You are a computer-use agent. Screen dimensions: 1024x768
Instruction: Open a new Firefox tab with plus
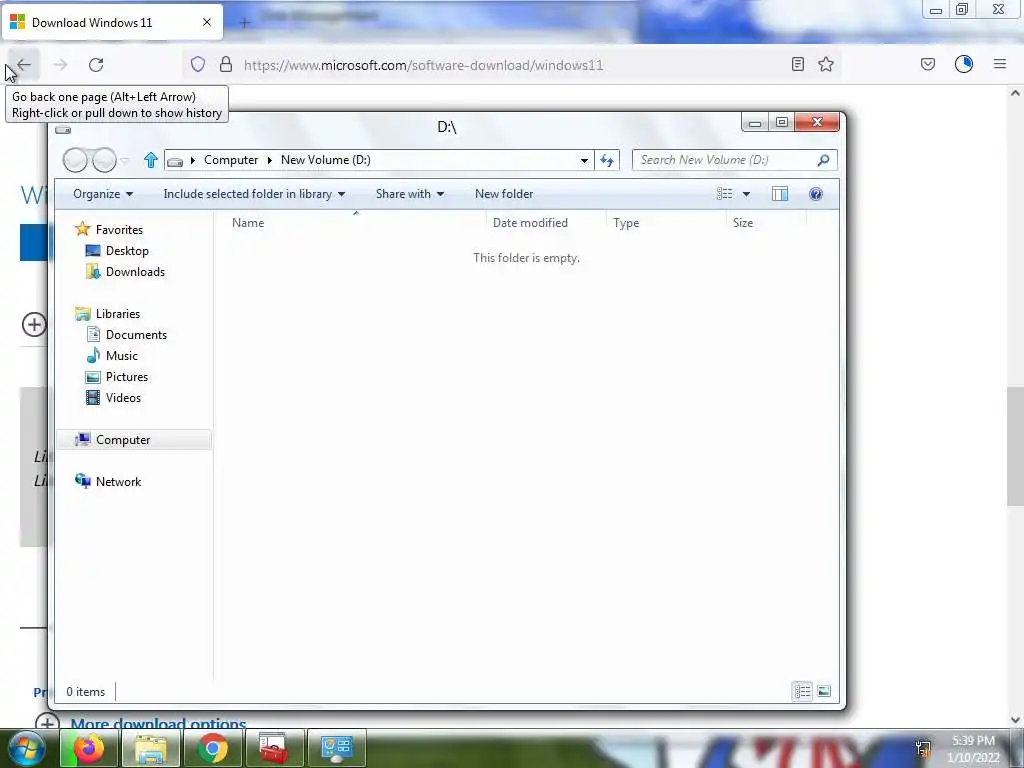pyautogui.click(x=244, y=23)
